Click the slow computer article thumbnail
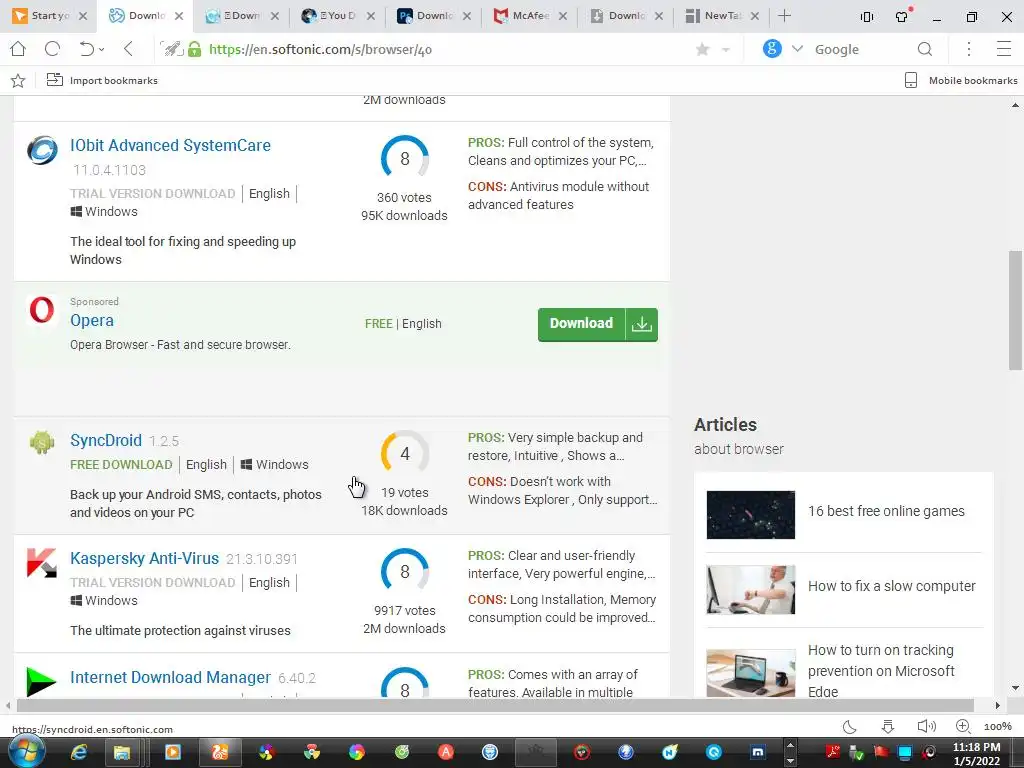Image resolution: width=1024 pixels, height=768 pixels. (750, 590)
